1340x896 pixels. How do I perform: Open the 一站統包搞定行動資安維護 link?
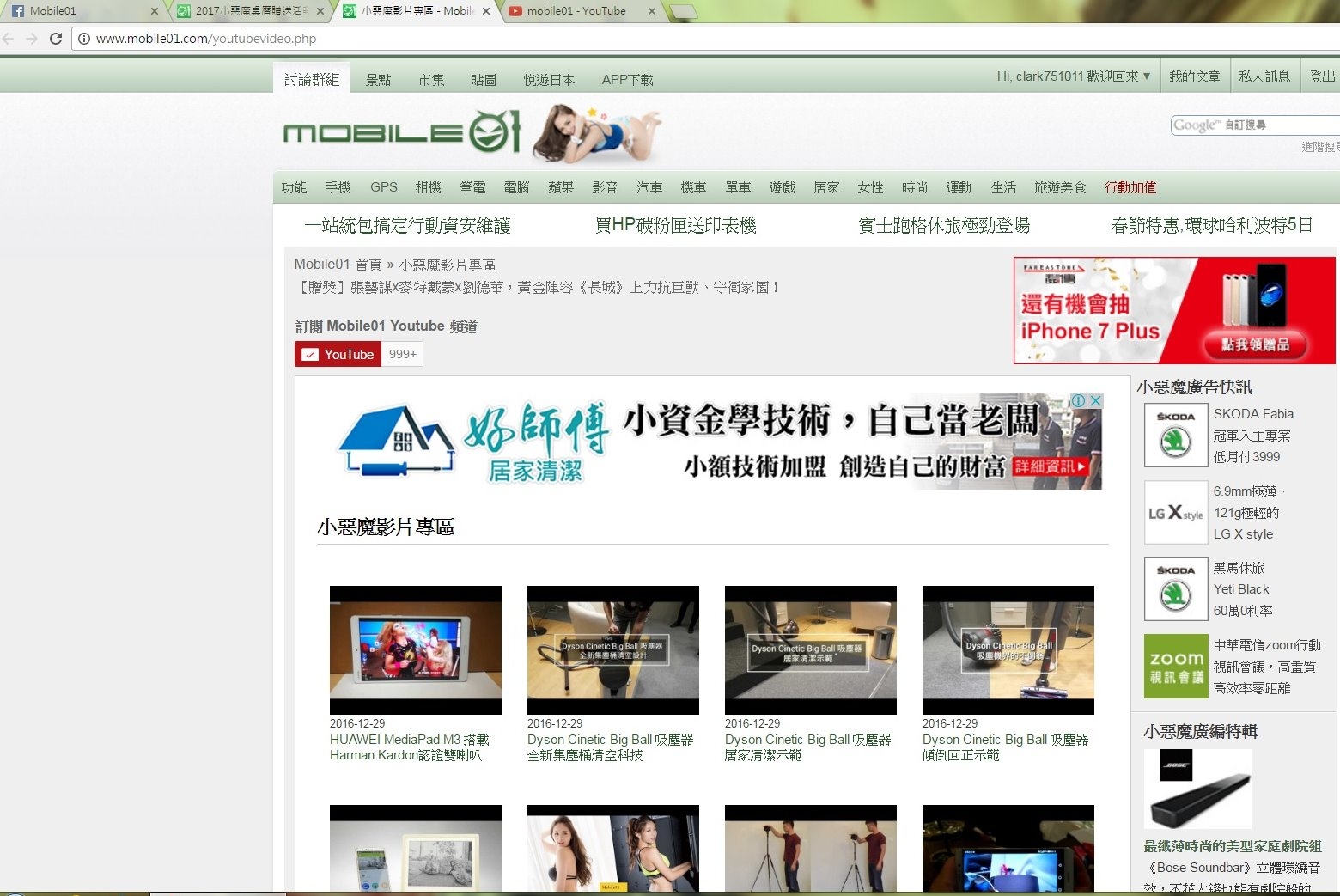tap(407, 225)
